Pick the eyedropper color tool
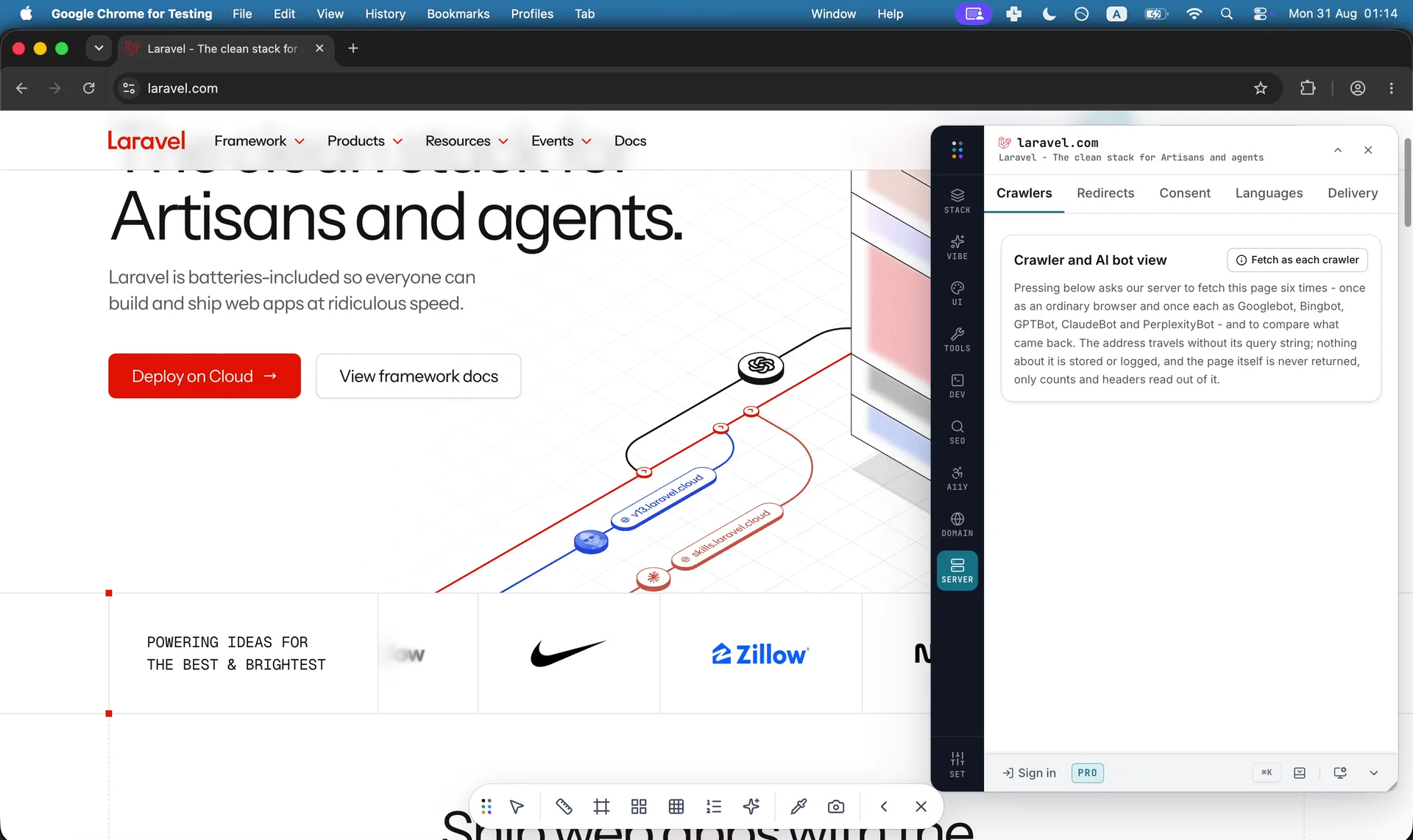Image resolution: width=1413 pixels, height=840 pixels. [798, 807]
